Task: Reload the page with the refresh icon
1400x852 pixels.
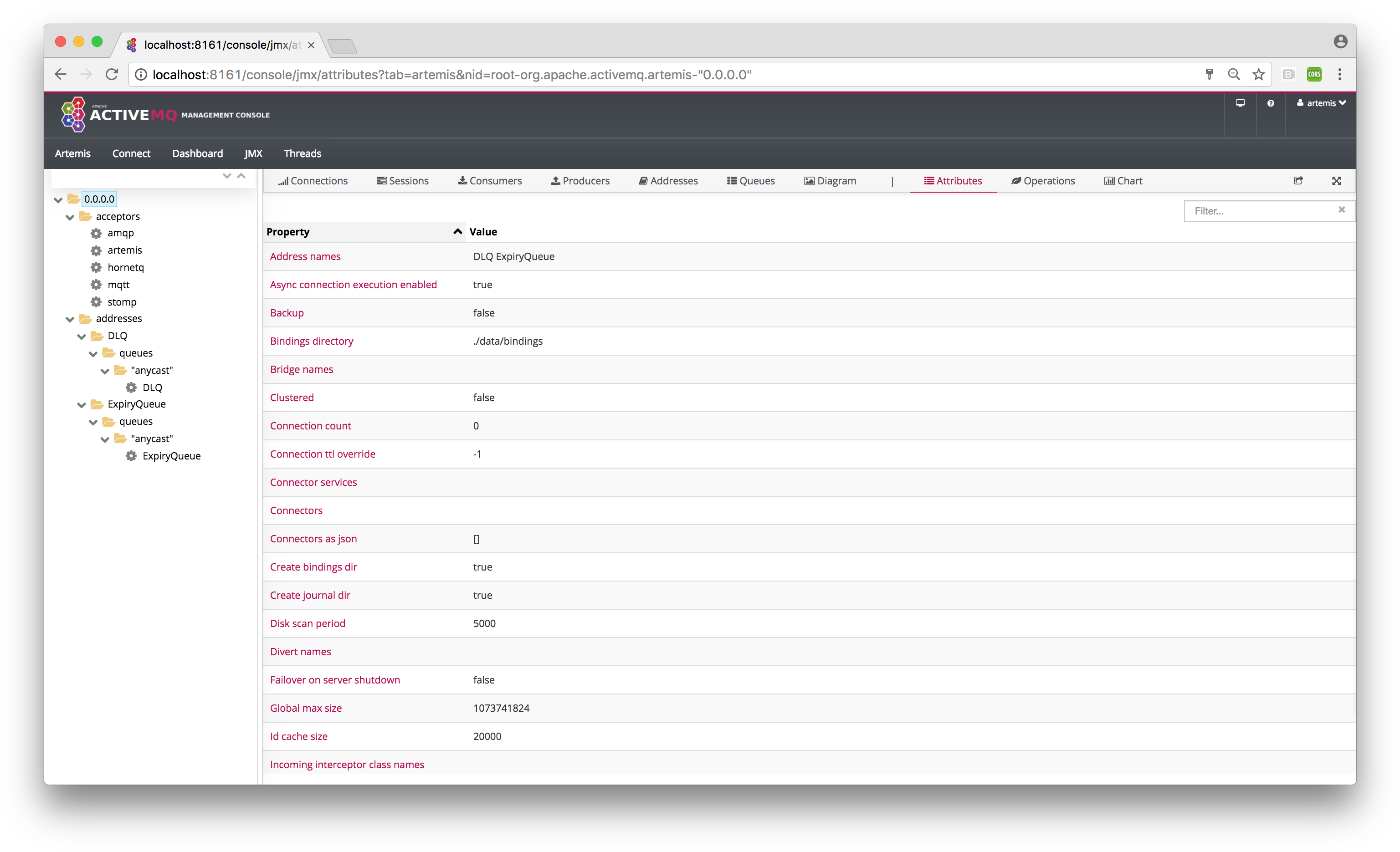Action: 112,74
